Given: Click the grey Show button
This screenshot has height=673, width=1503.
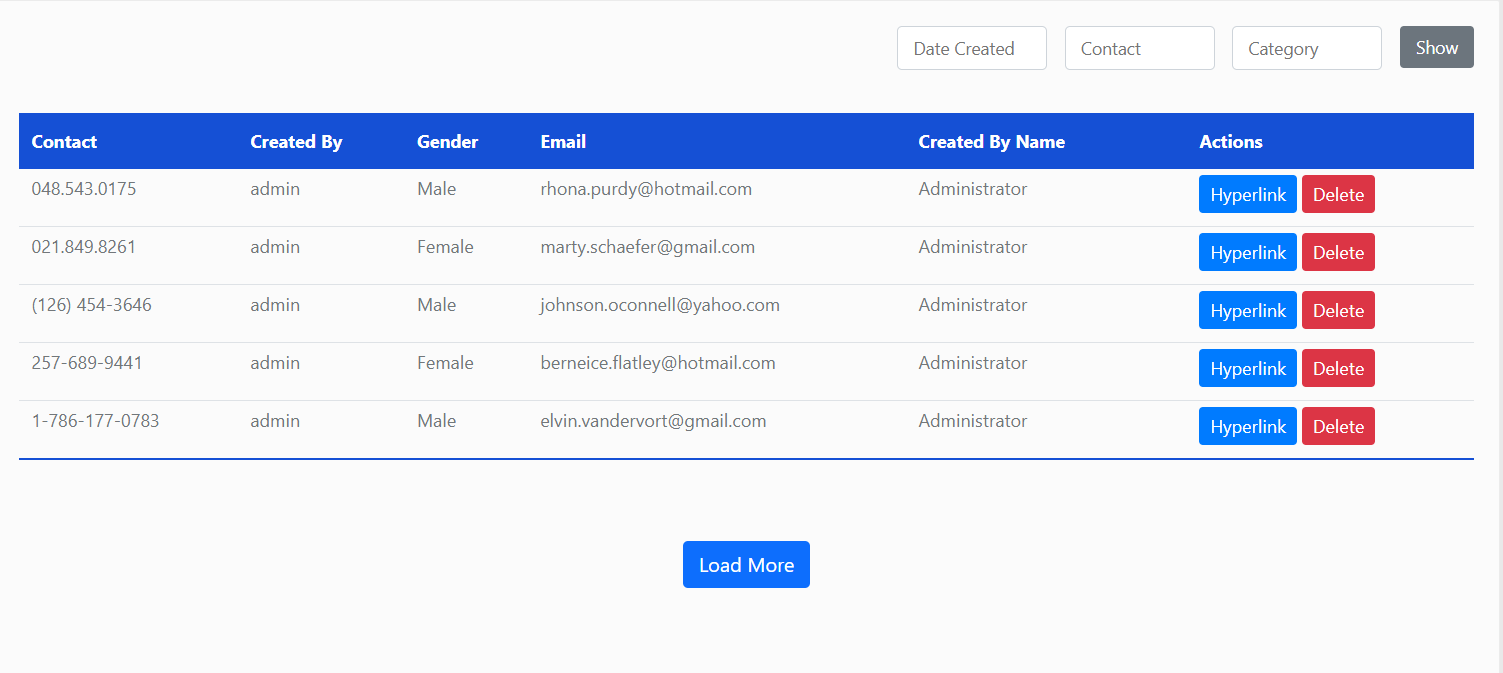Looking at the screenshot, I should coord(1436,47).
